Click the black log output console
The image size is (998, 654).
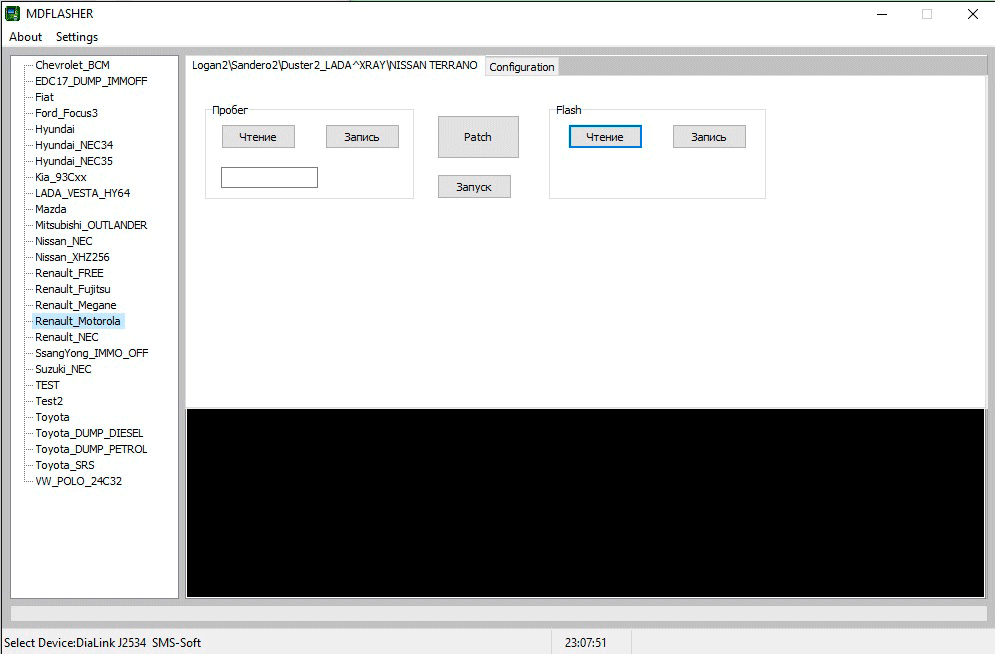point(585,503)
